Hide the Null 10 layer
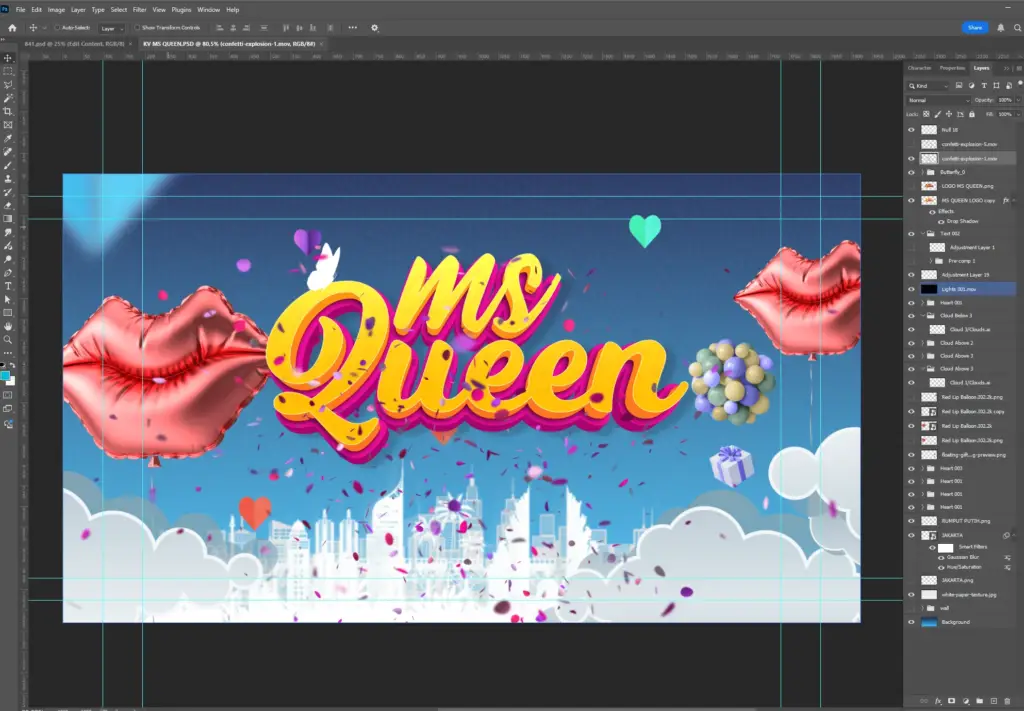Viewport: 1024px width, 711px height. click(x=911, y=130)
